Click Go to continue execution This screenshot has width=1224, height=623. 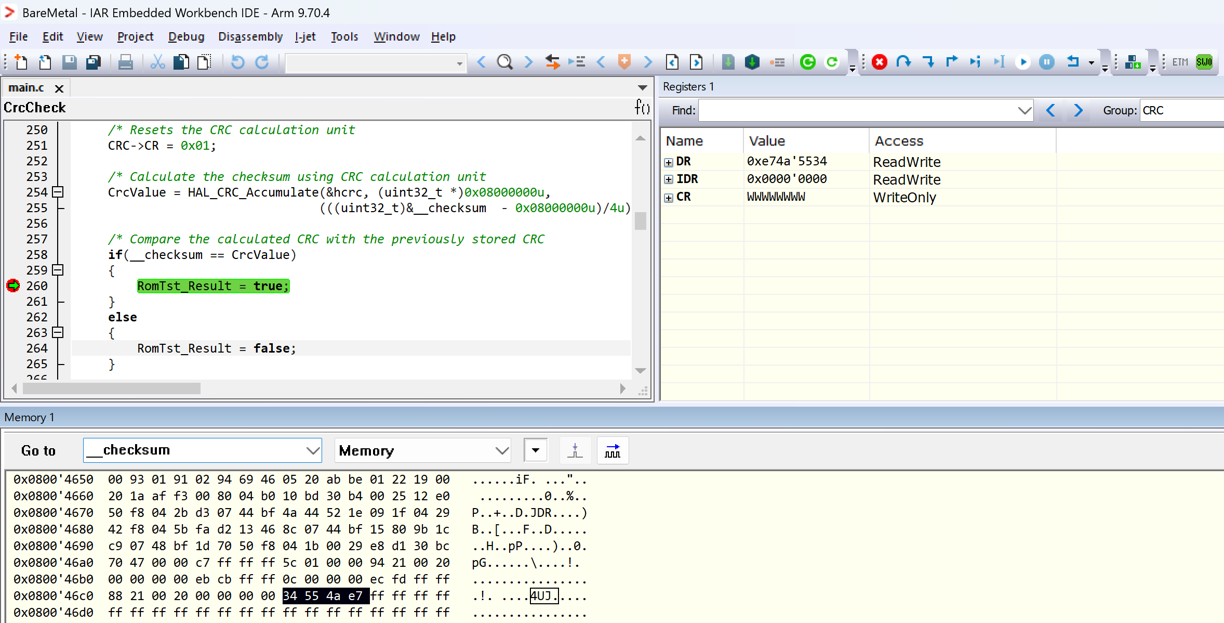tap(1022, 62)
